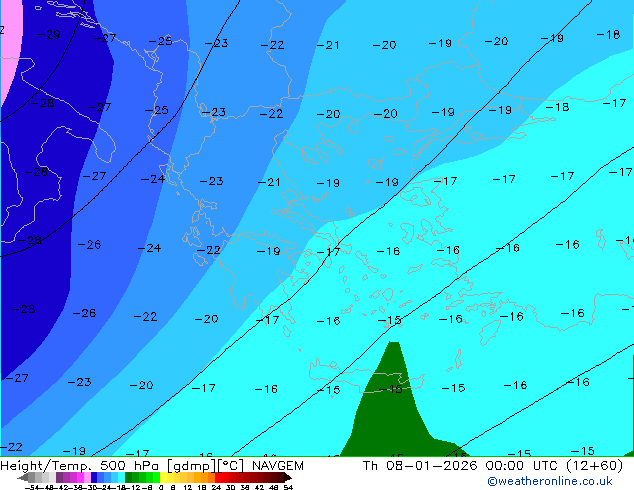Click the cyan legend color swatch
The width and height of the screenshot is (634, 490).
click(x=122, y=477)
